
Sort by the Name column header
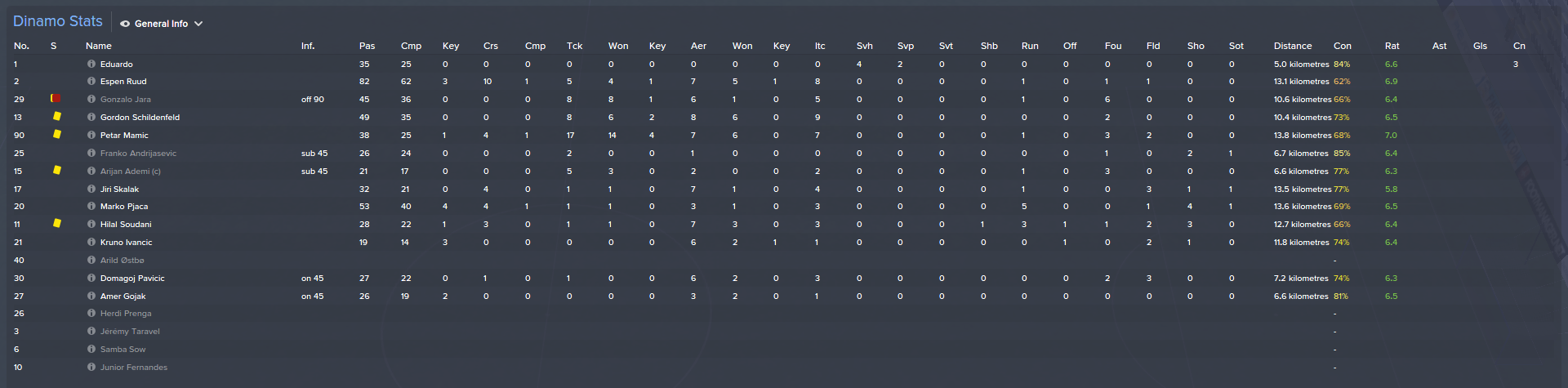(x=99, y=46)
